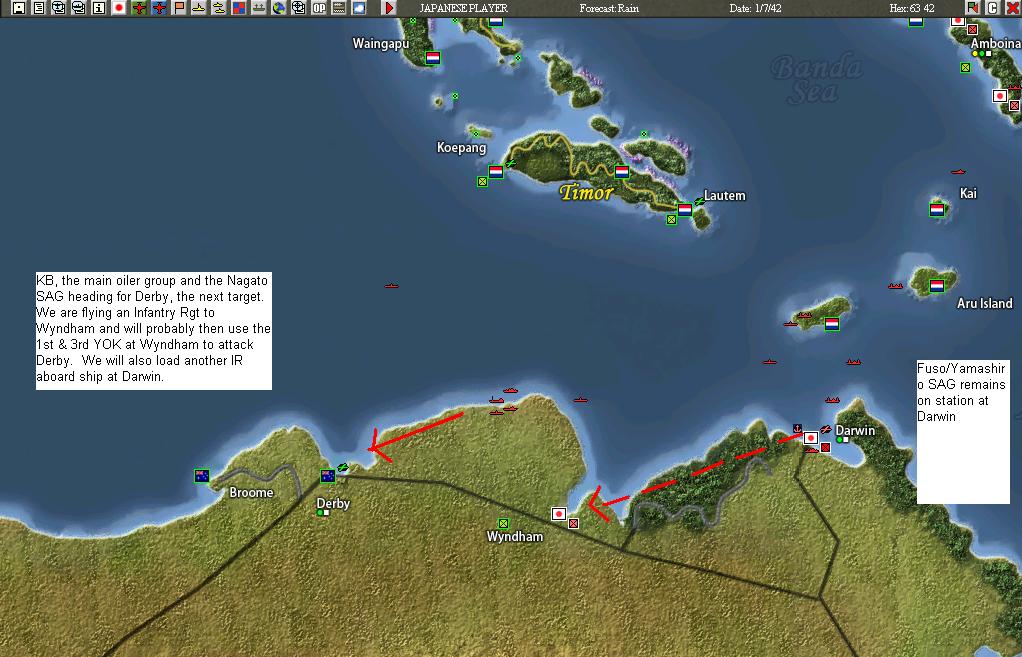Image resolution: width=1022 pixels, height=657 pixels.
Task: Click the Japanese rising sun flag toolbar icon
Action: point(119,8)
